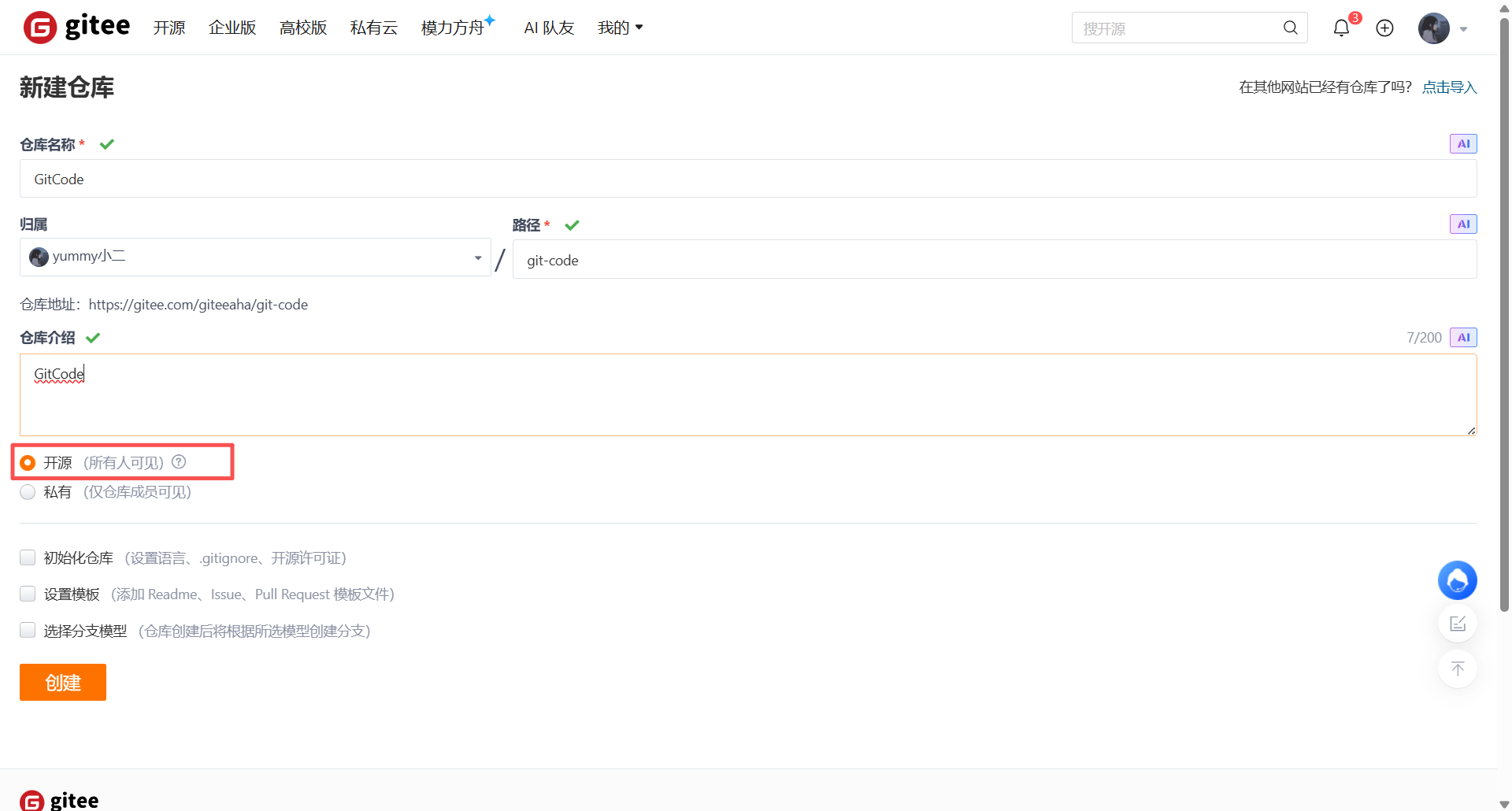Viewport: 1512px width, 811px height.
Task: Open the blue assistant chat bubble
Action: coord(1457,580)
